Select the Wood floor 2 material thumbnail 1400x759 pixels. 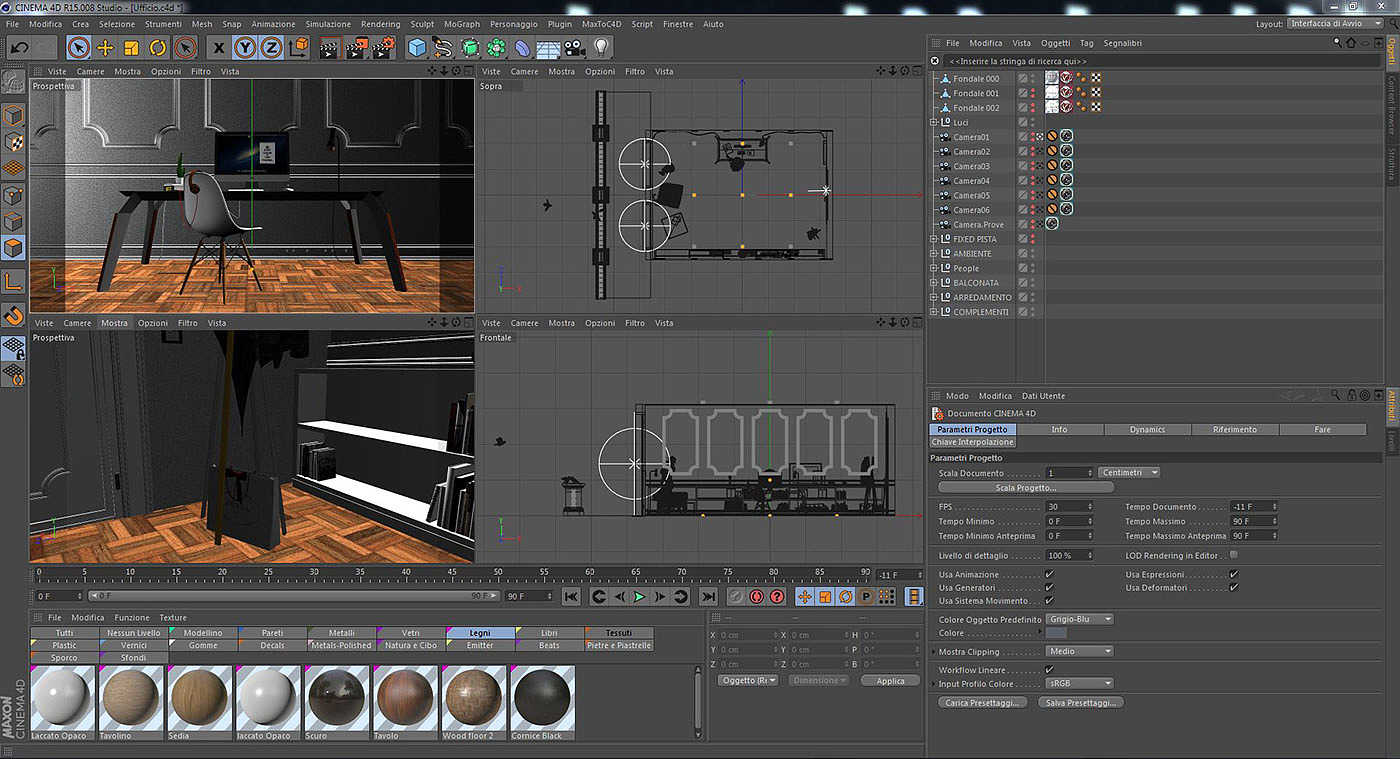click(474, 700)
